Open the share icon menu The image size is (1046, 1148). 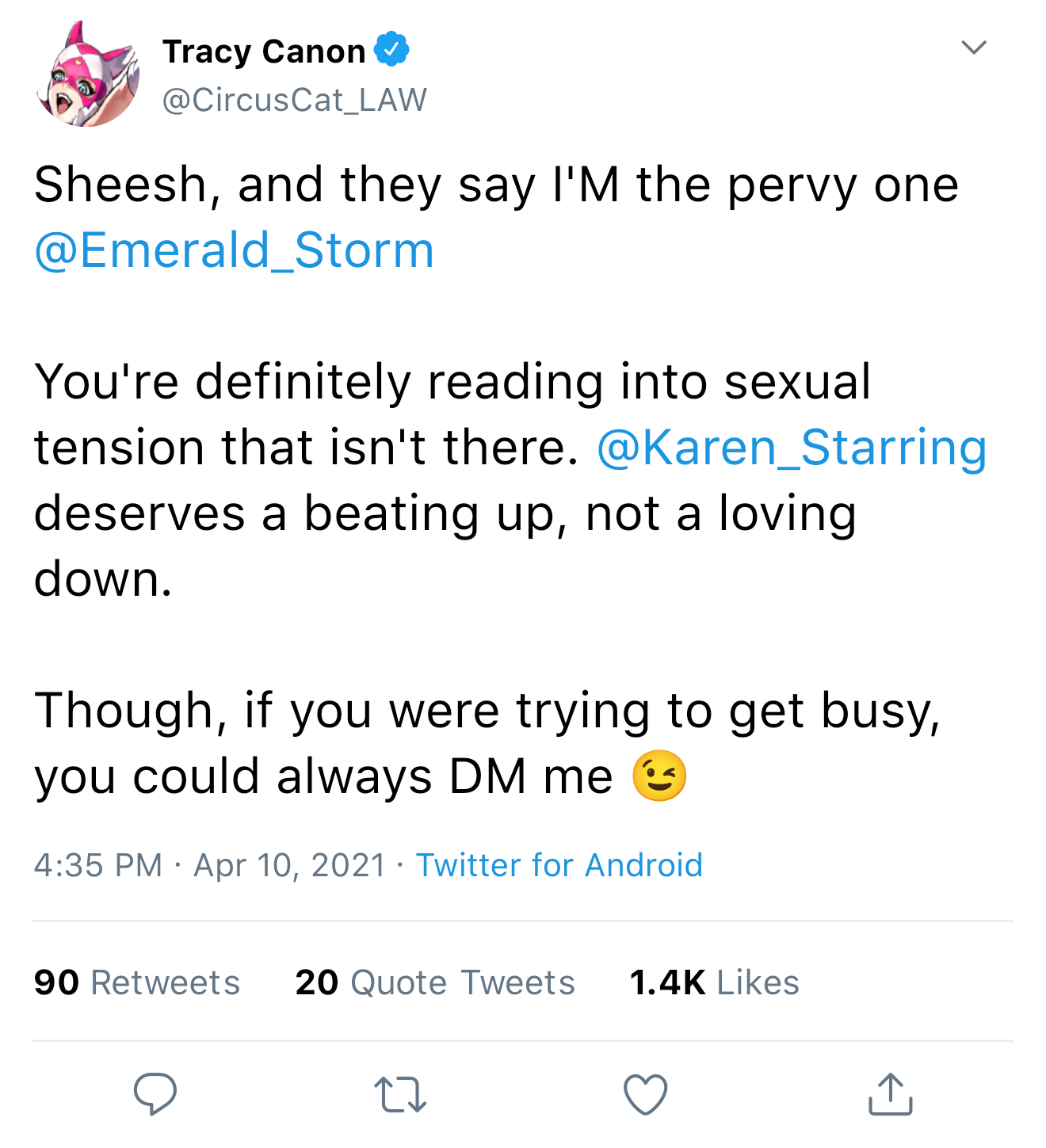pos(891,1094)
